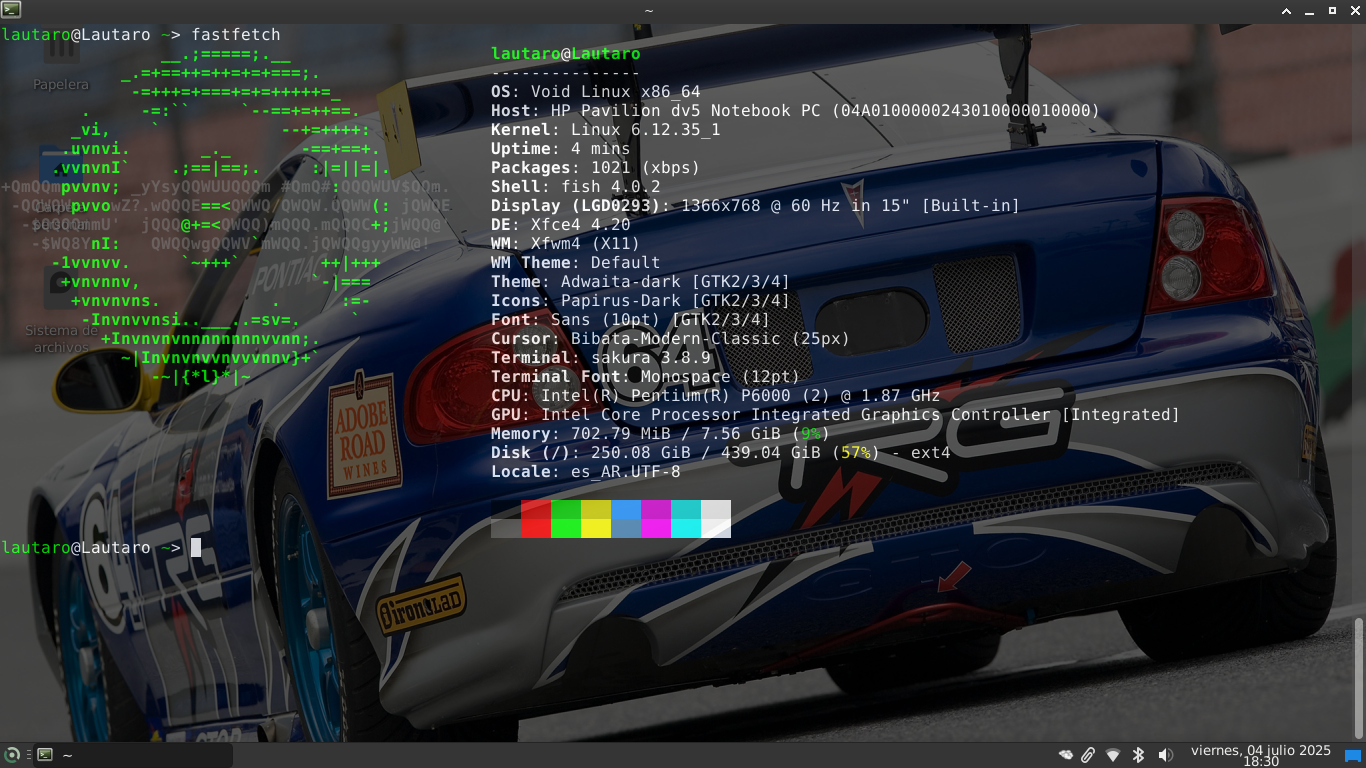The image size is (1366, 768).
Task: Click the dark red color block in palette
Action: (x=536, y=509)
